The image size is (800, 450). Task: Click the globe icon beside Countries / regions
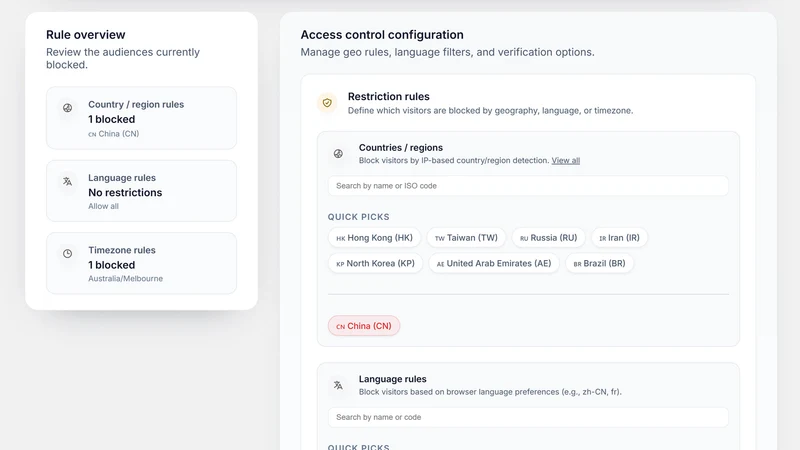click(x=338, y=154)
